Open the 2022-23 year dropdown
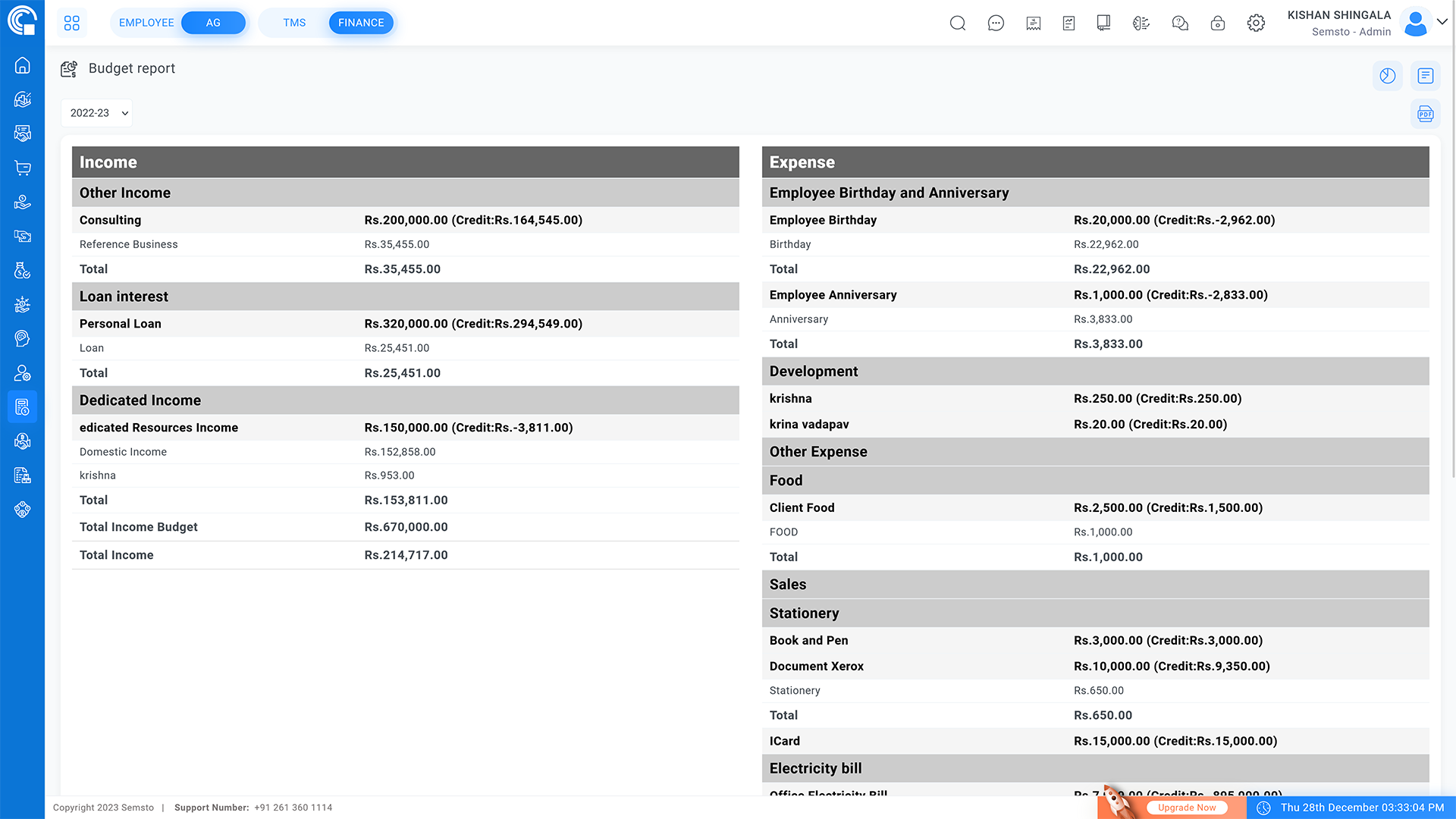 coord(97,113)
